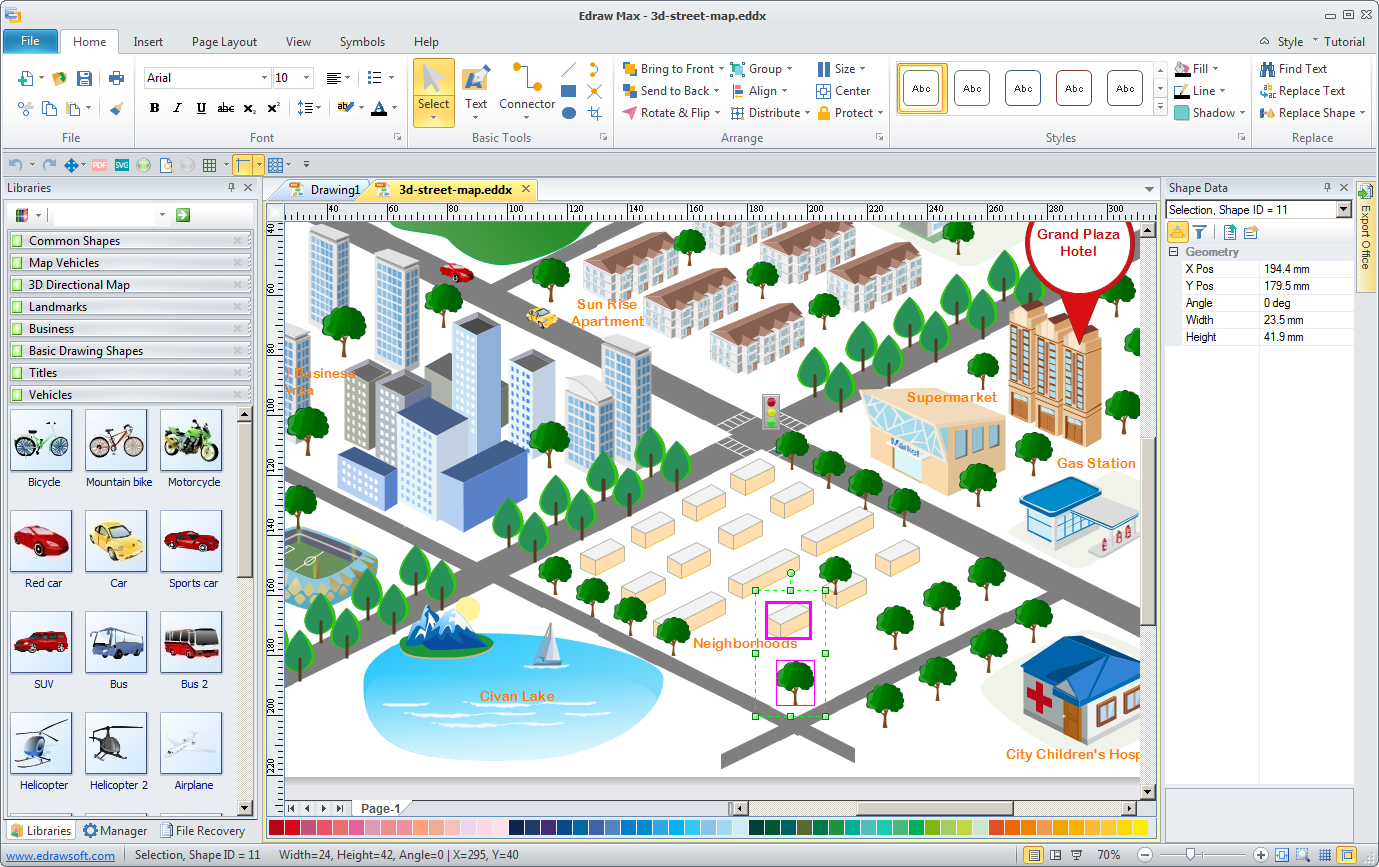Viewport: 1379px width, 867px height.
Task: Switch to the Page Layout ribbon tab
Action: pos(224,42)
